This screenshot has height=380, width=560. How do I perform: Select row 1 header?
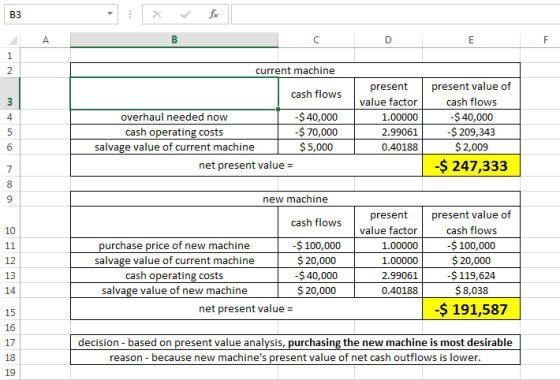(x=10, y=55)
